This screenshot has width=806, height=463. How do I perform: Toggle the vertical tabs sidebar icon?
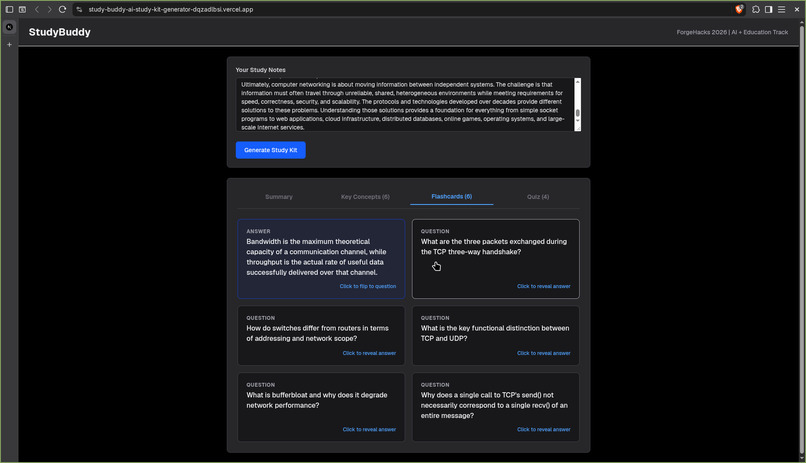tap(9, 9)
